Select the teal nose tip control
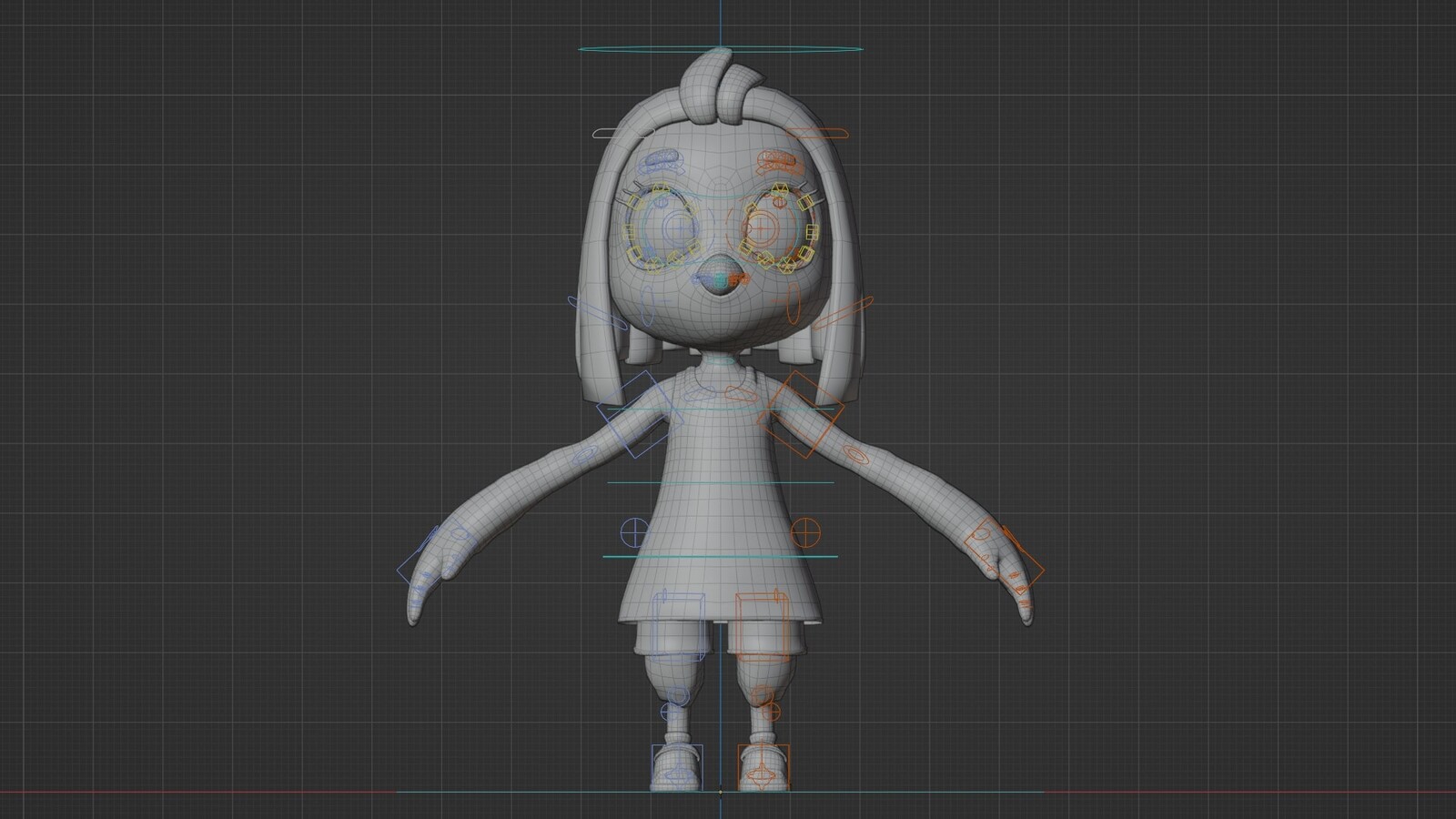 (721, 280)
